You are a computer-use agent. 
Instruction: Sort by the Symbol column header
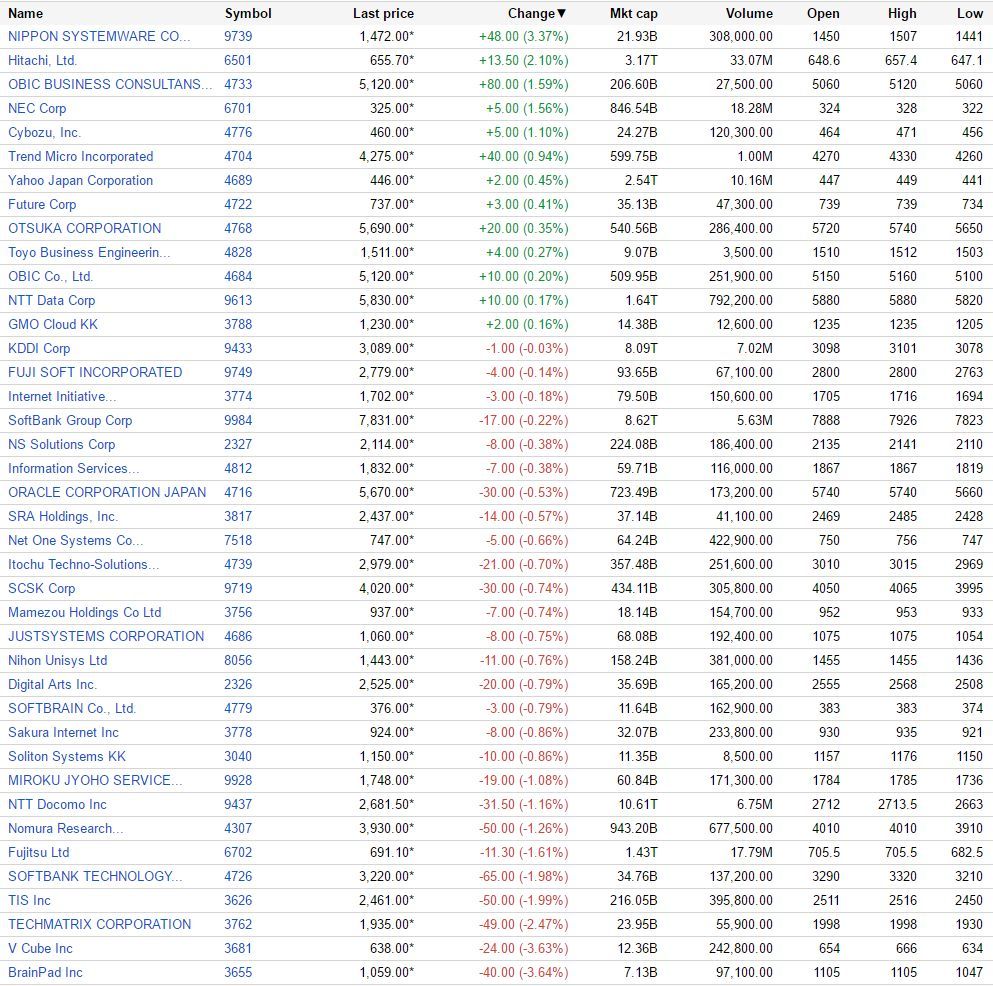point(248,13)
